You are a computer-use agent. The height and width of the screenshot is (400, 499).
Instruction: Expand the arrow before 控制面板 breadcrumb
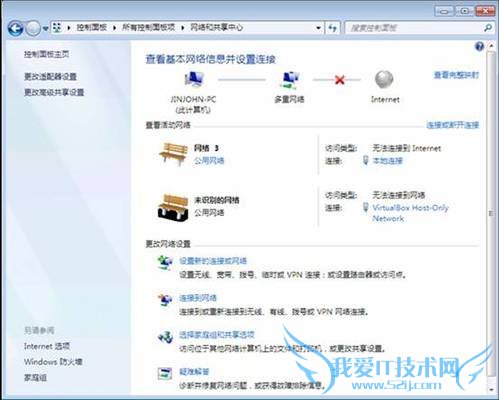point(69,28)
